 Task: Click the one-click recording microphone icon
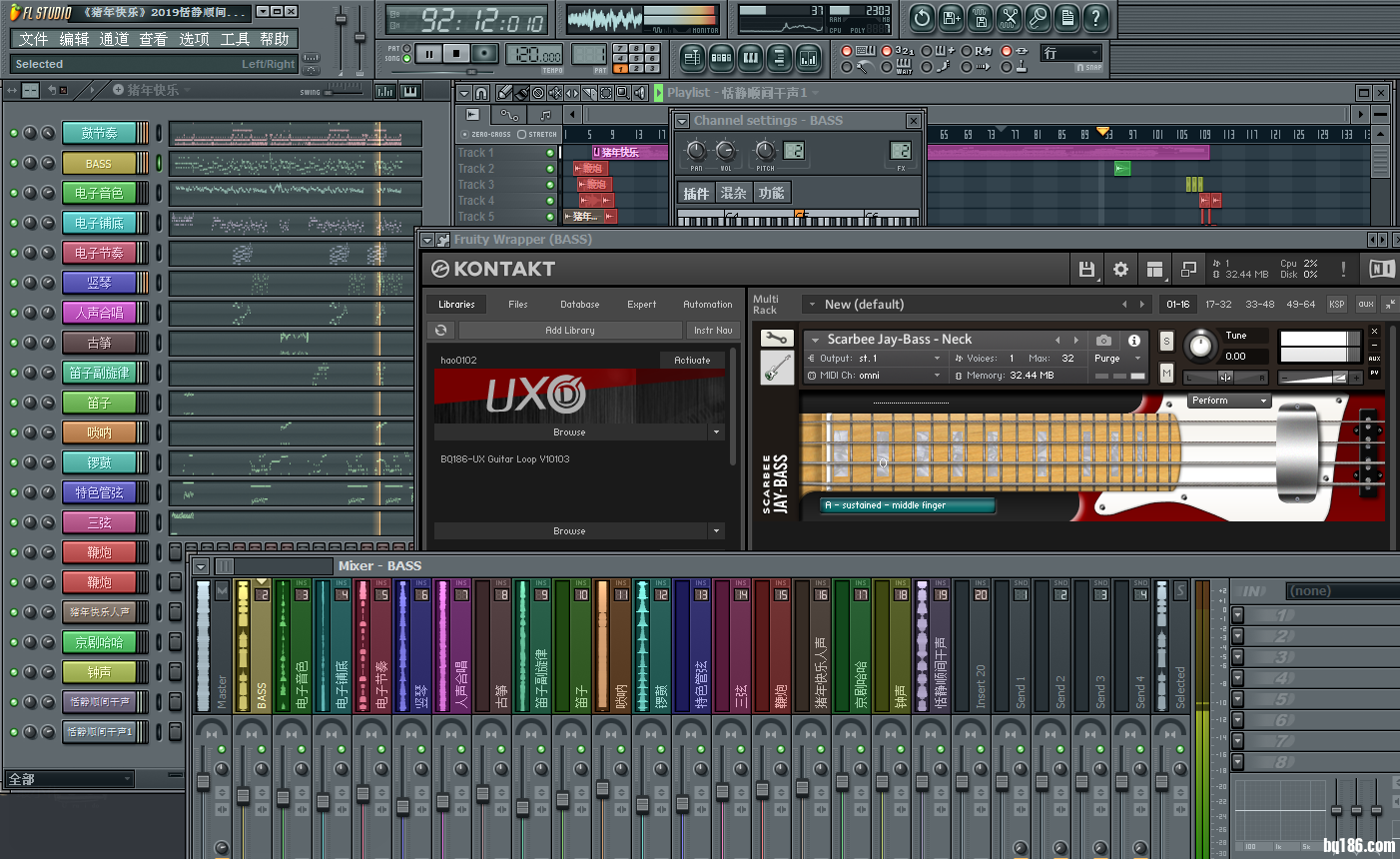1038,17
